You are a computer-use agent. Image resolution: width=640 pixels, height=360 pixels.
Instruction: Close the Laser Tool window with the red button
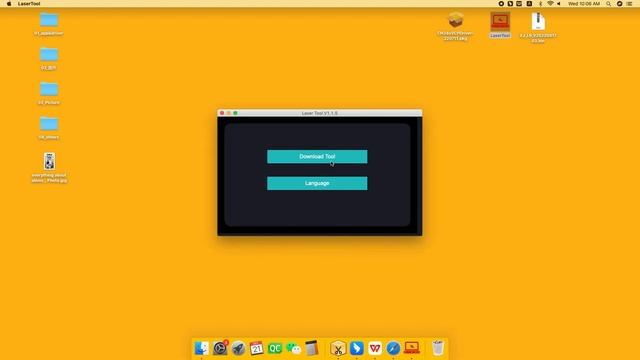pyautogui.click(x=222, y=113)
